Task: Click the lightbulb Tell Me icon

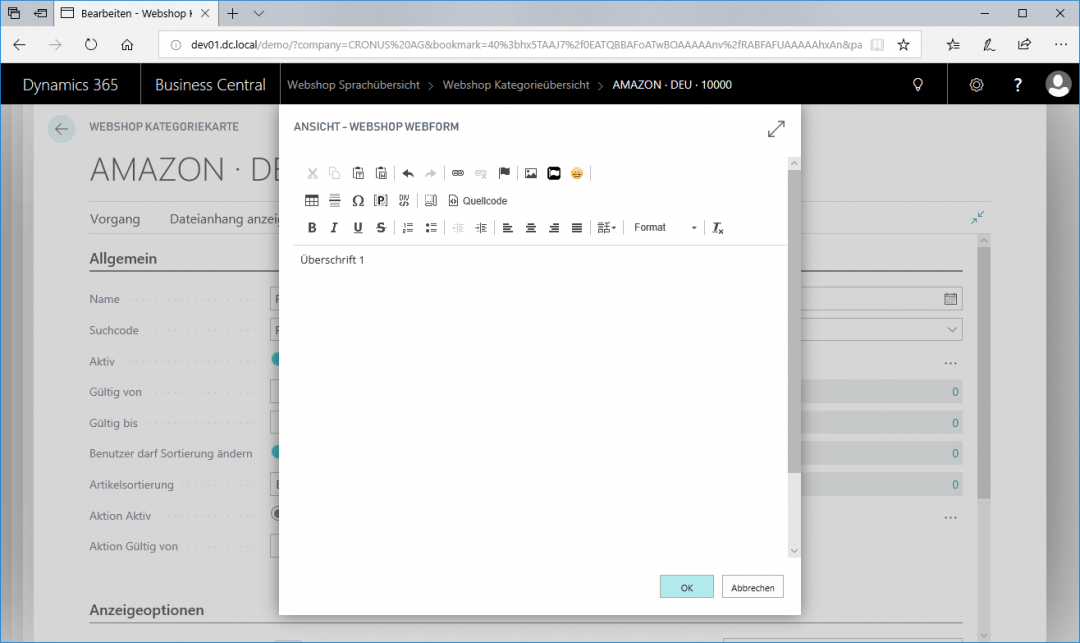Action: click(x=917, y=85)
